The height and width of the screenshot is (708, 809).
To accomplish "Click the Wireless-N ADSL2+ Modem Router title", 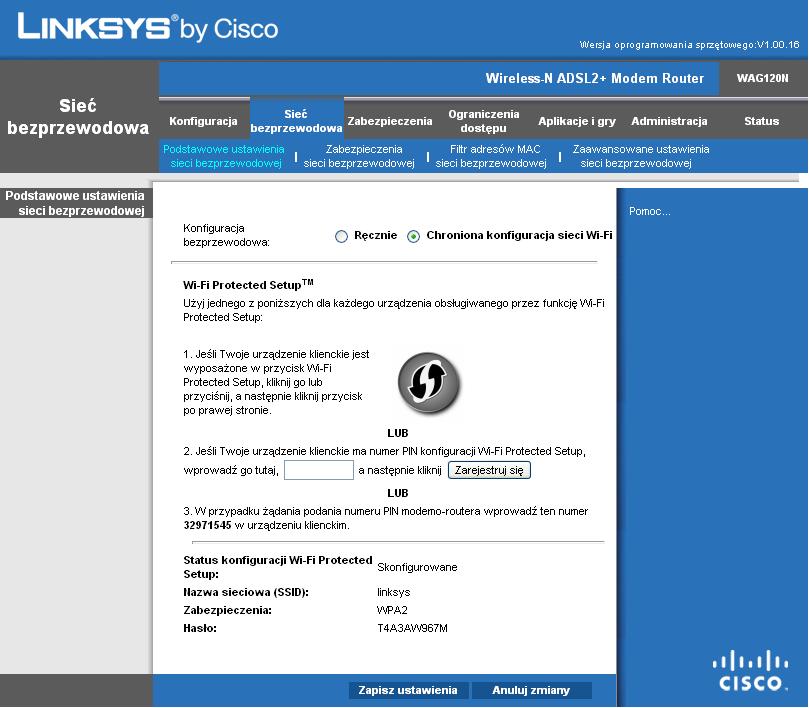I will point(594,78).
